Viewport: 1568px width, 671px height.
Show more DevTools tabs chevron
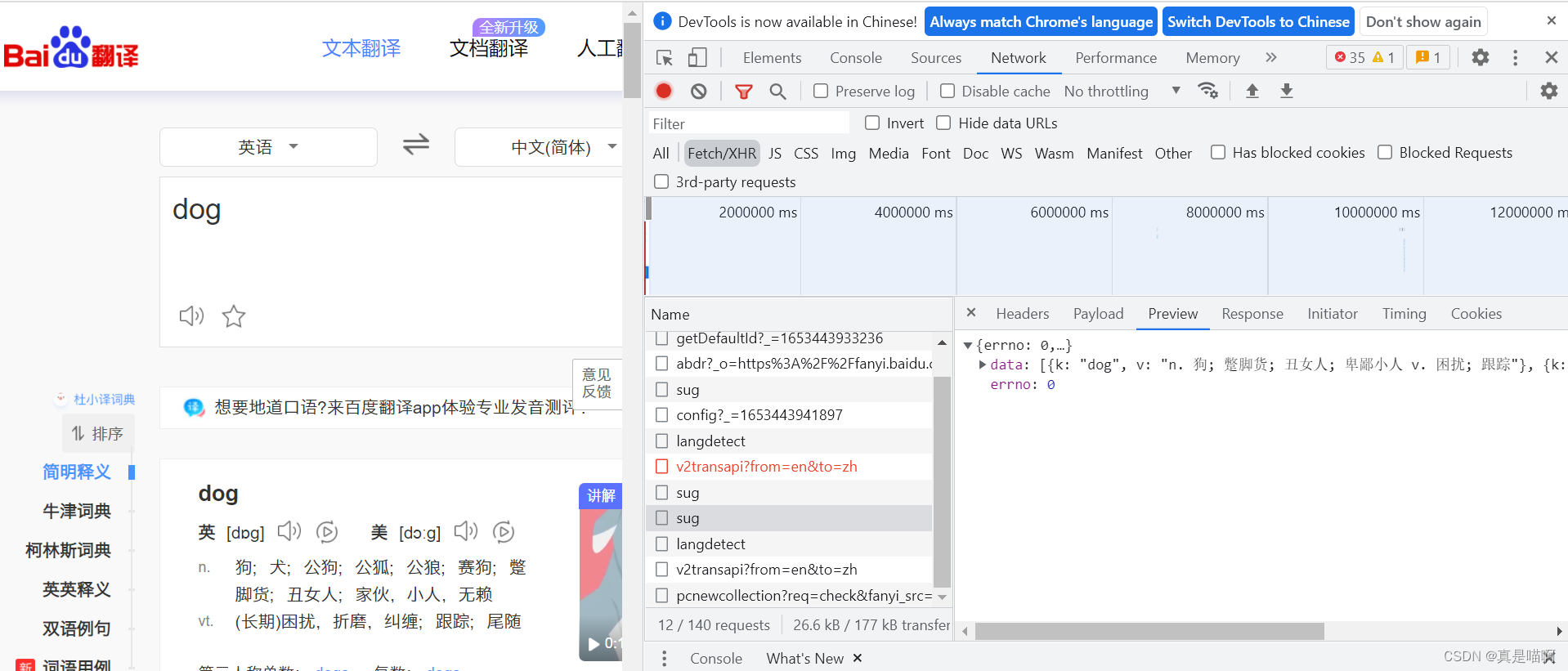click(x=1270, y=57)
